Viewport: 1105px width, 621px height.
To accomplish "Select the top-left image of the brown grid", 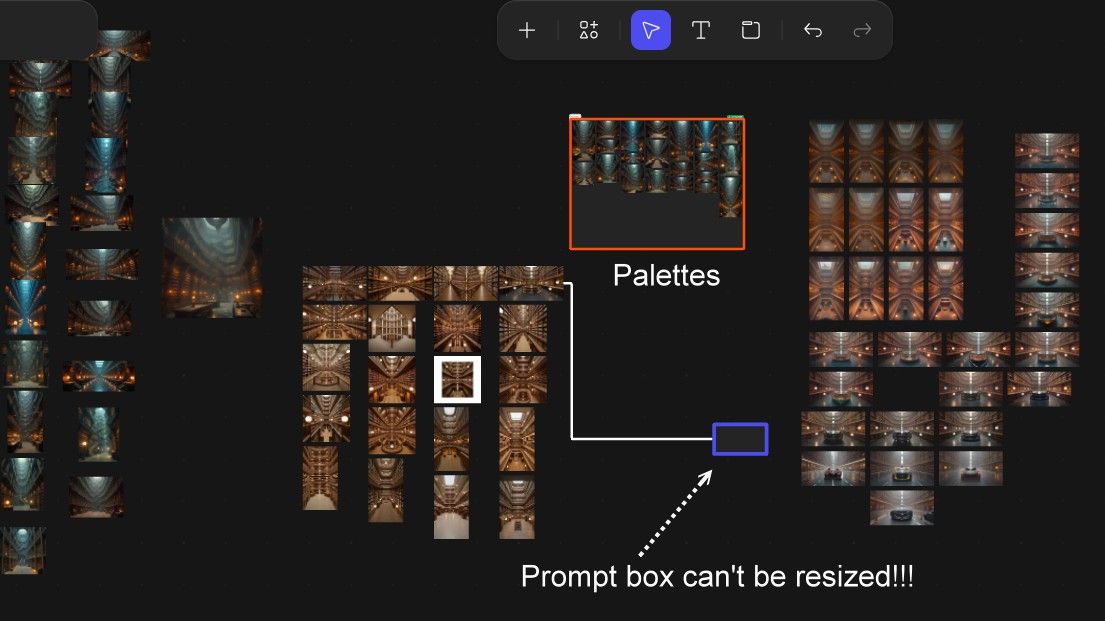I will 335,283.
